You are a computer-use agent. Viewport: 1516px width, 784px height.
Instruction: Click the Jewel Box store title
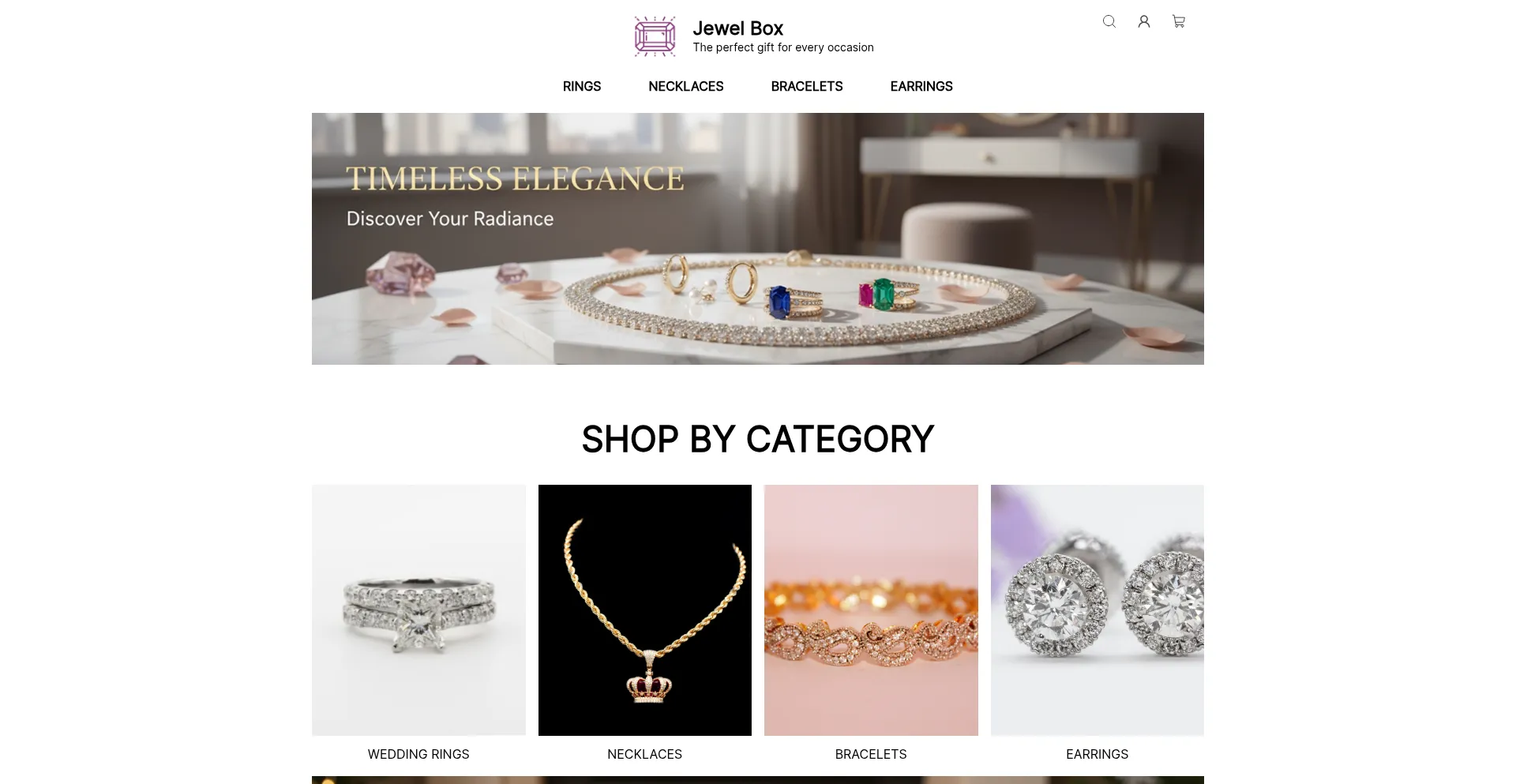738,28
